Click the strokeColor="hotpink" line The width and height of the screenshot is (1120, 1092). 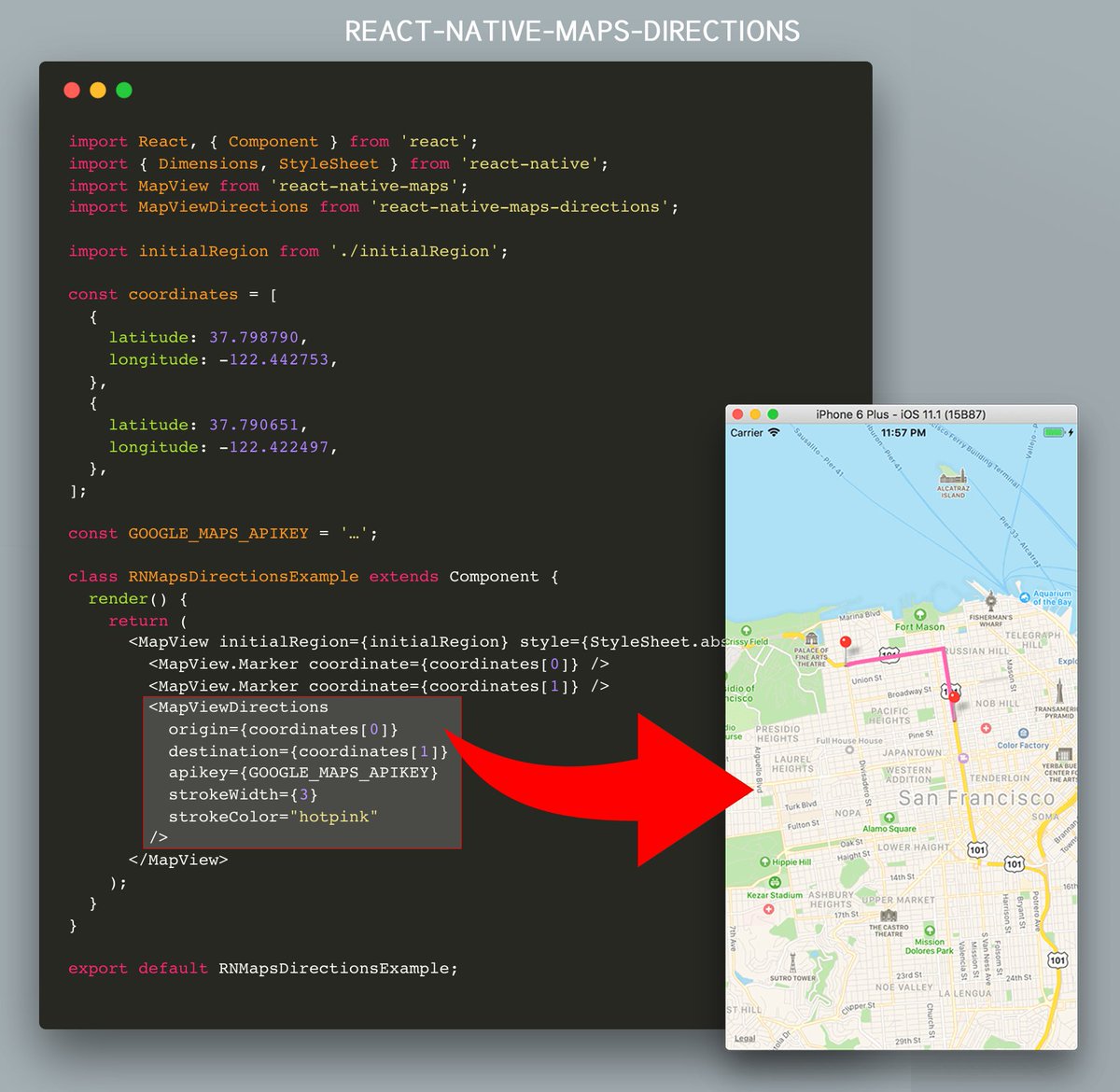(273, 817)
